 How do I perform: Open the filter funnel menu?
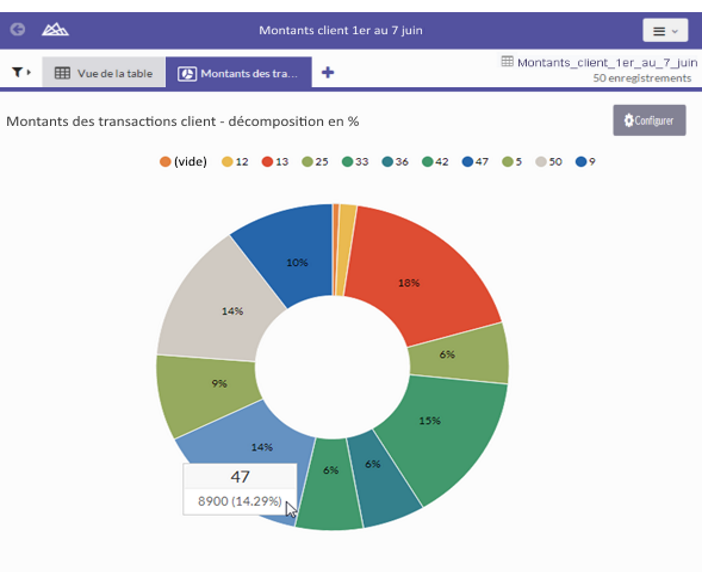(x=20, y=73)
